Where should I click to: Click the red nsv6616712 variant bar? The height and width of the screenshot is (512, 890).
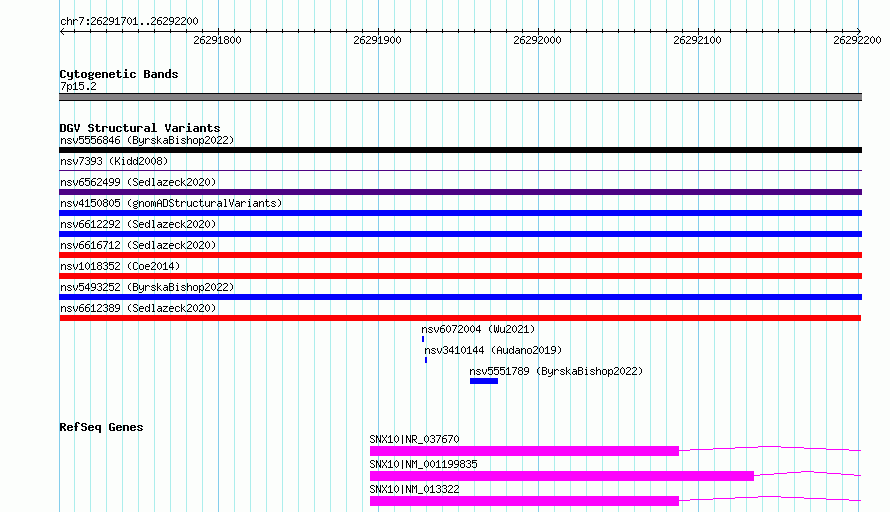pyautogui.click(x=460, y=255)
